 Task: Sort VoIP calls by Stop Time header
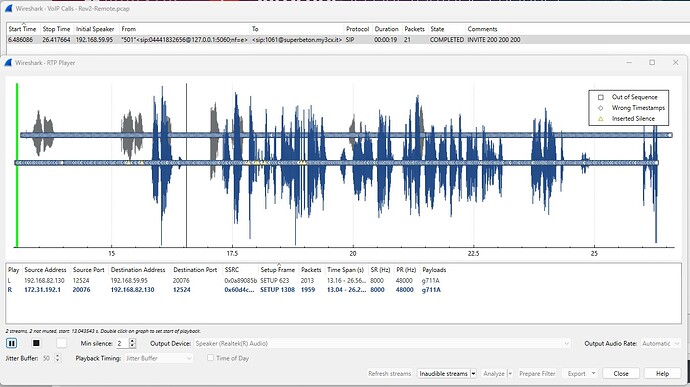[x=56, y=29]
